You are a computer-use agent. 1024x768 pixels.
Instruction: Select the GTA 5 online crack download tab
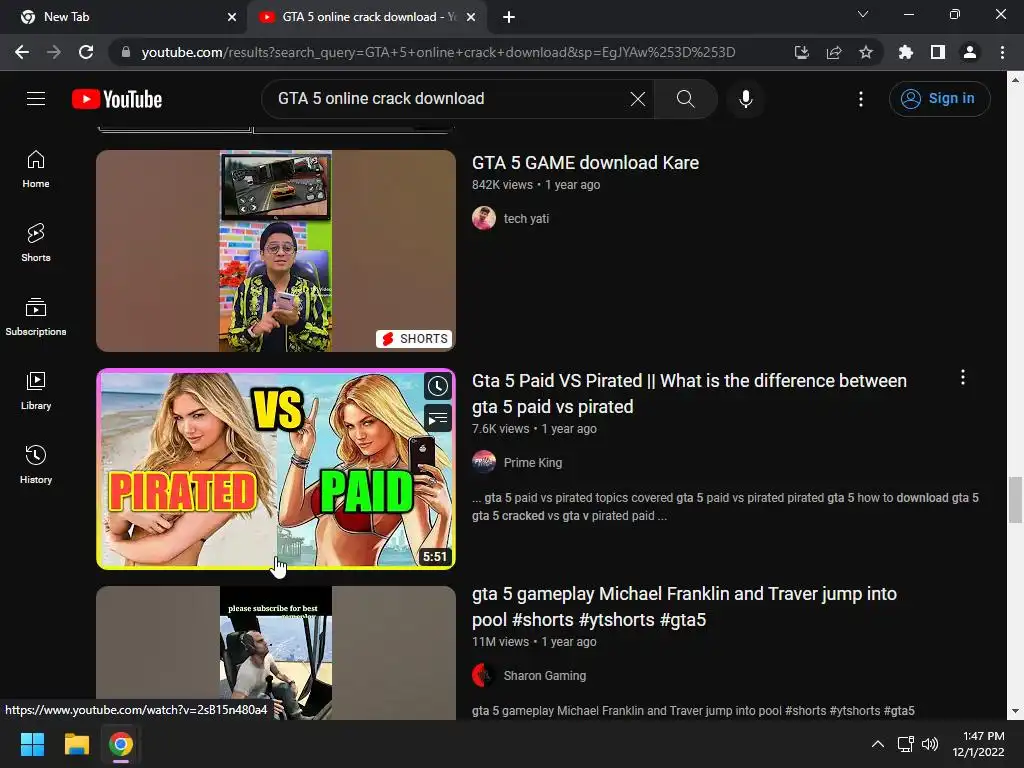point(366,17)
